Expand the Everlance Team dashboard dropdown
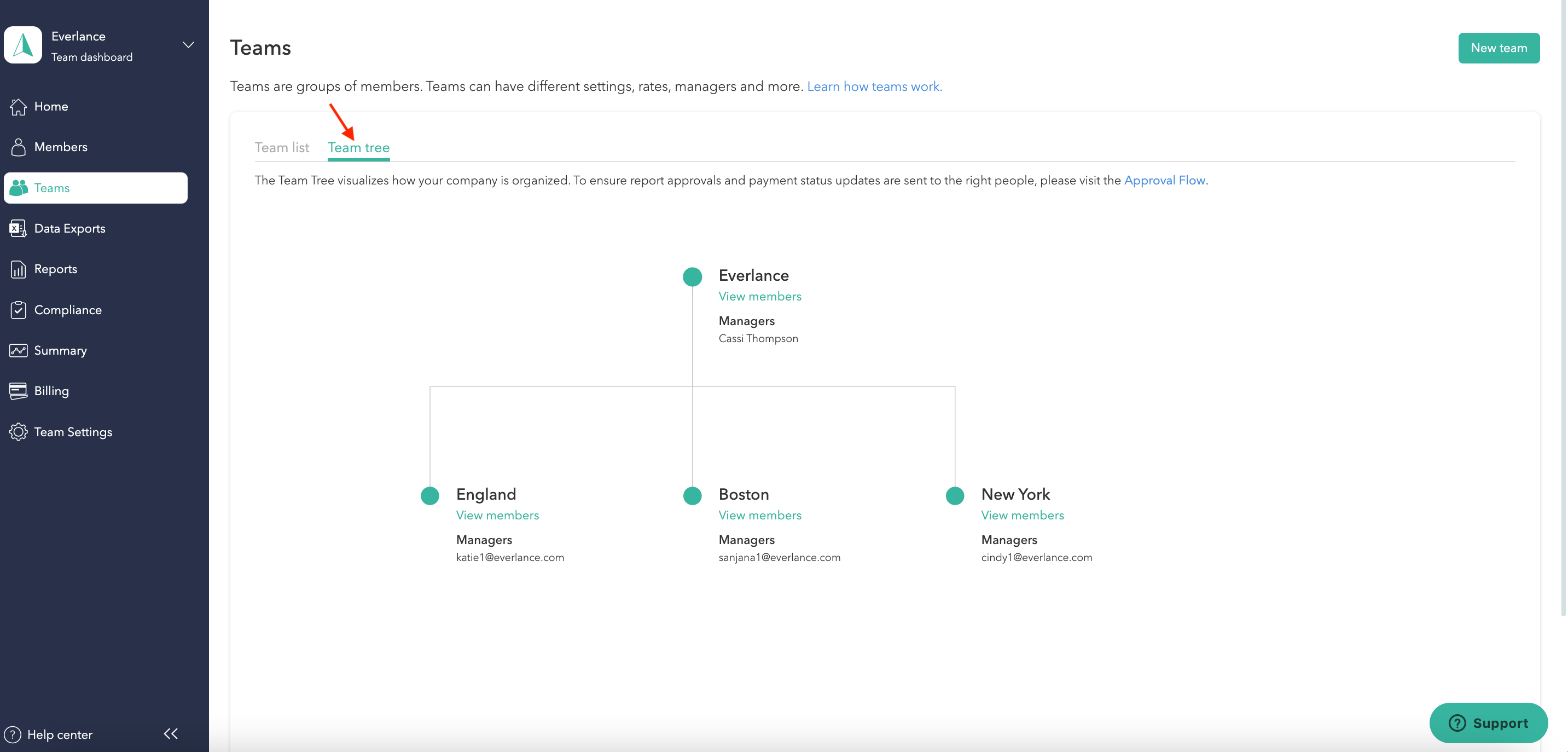Image resolution: width=1568 pixels, height=752 pixels. (188, 45)
